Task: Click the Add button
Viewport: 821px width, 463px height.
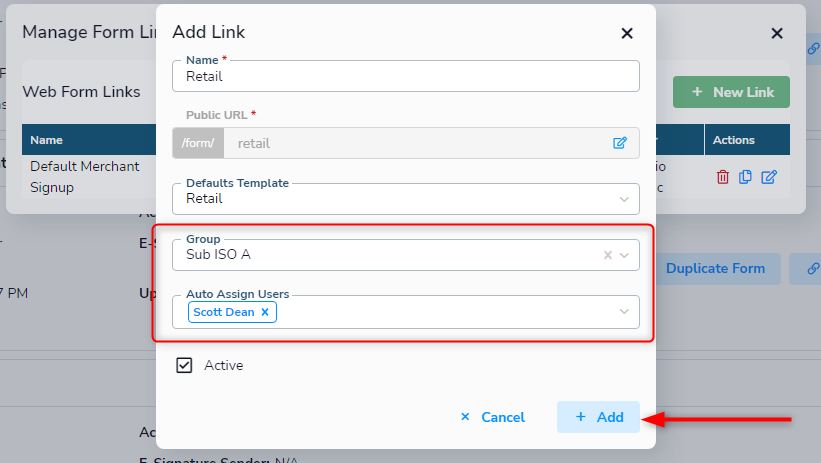Action: coord(598,417)
